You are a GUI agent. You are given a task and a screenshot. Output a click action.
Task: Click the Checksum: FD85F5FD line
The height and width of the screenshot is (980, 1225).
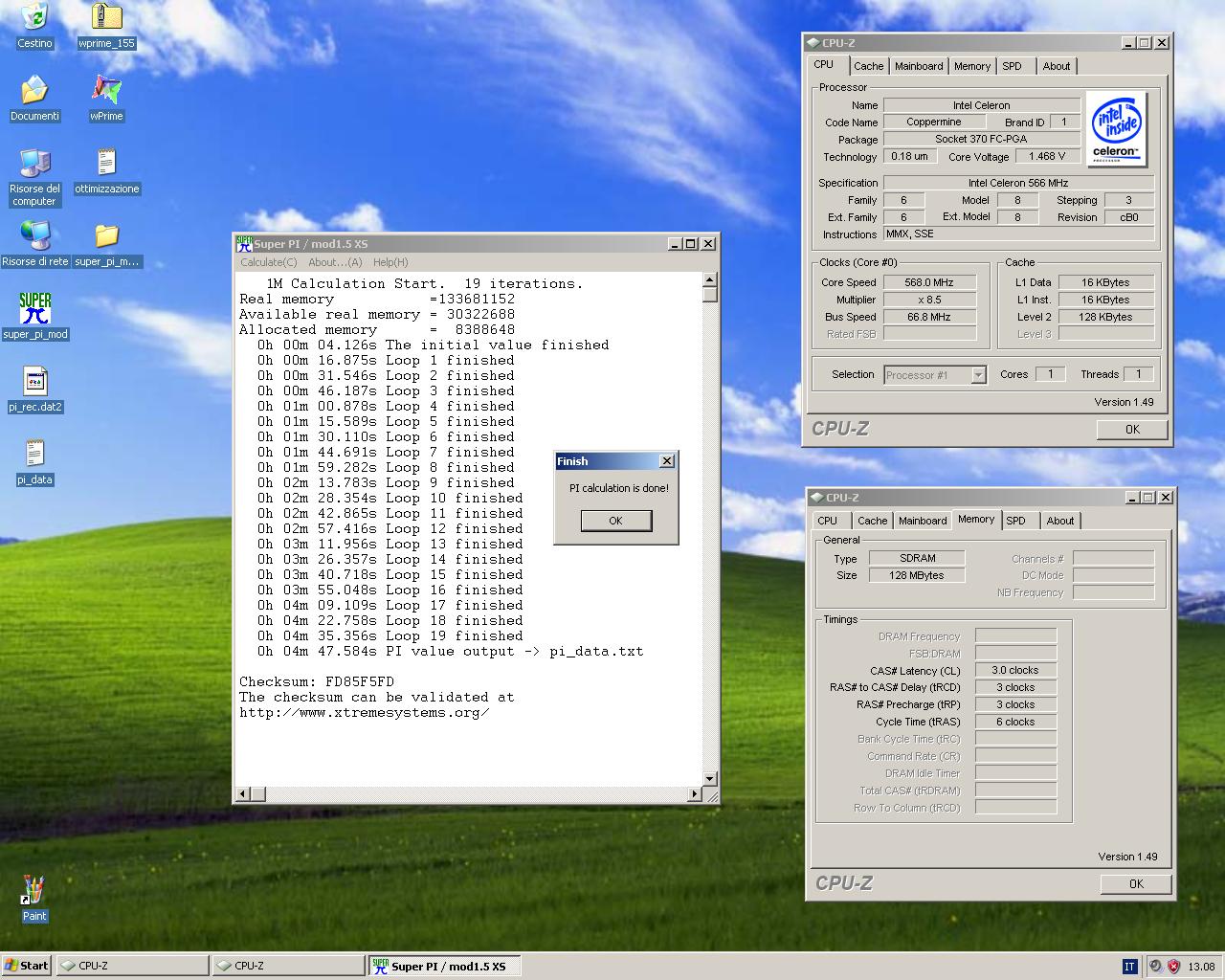(317, 682)
